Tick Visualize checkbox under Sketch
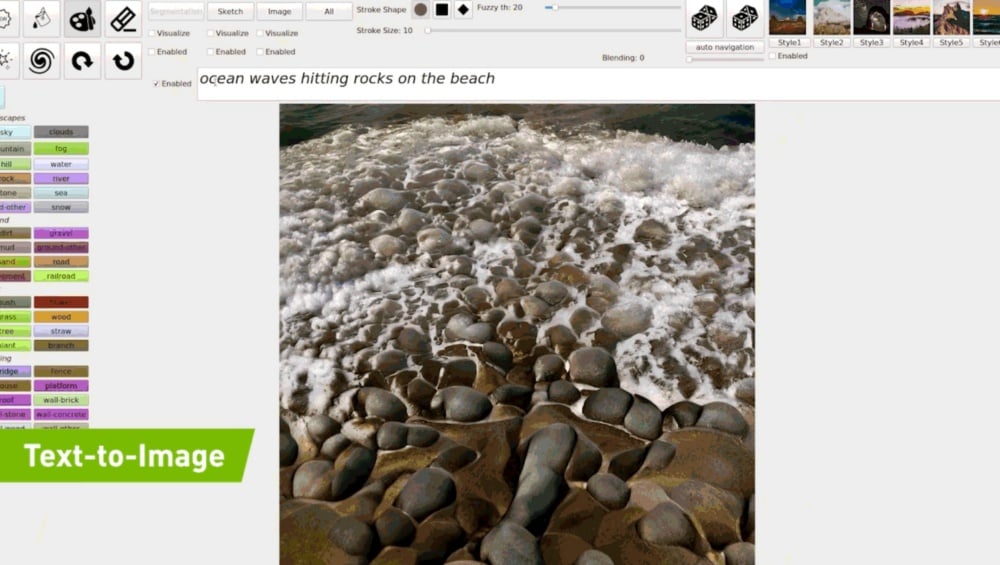Image resolution: width=1000 pixels, height=565 pixels. (x=210, y=33)
